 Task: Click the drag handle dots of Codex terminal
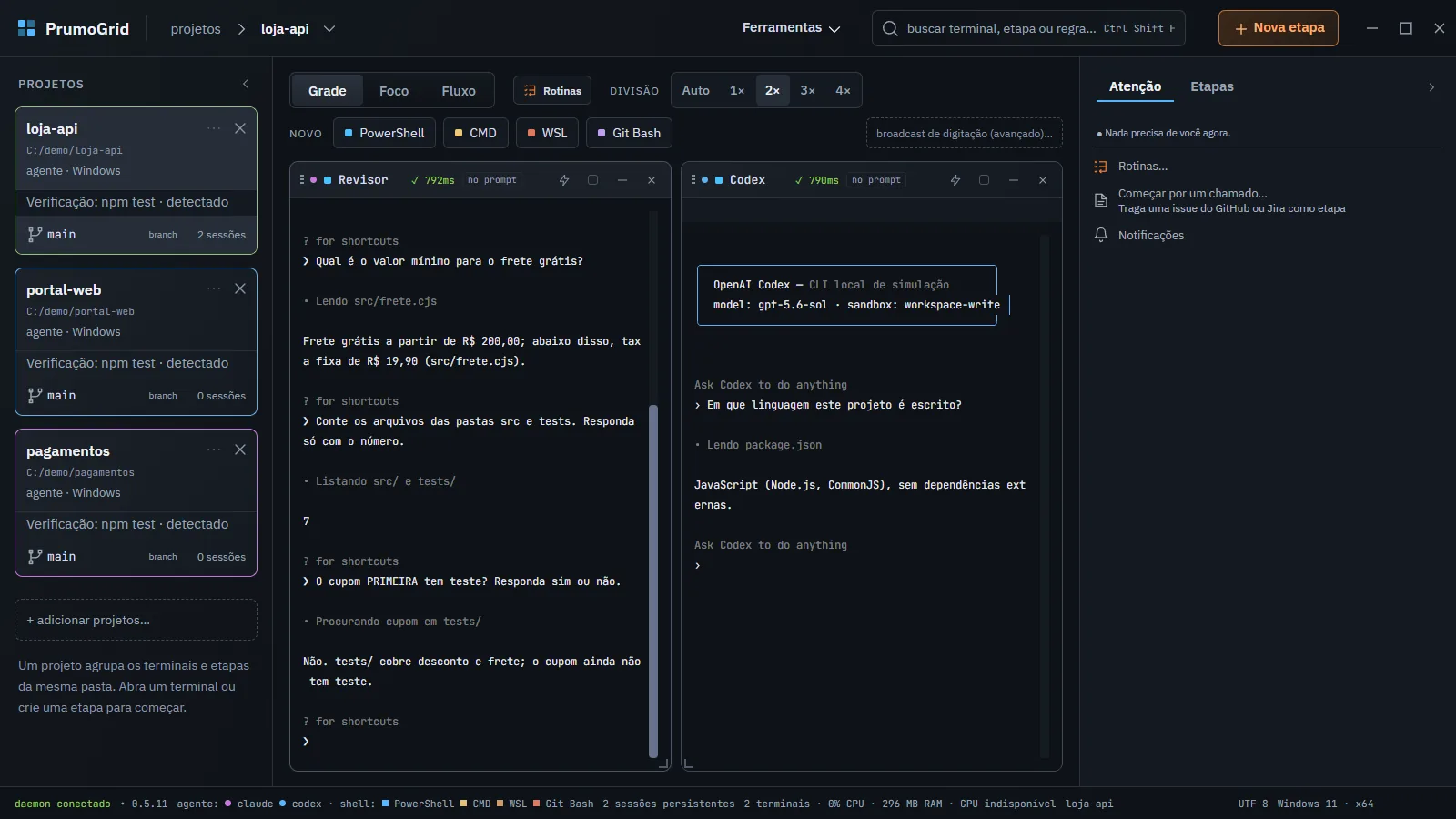693,180
